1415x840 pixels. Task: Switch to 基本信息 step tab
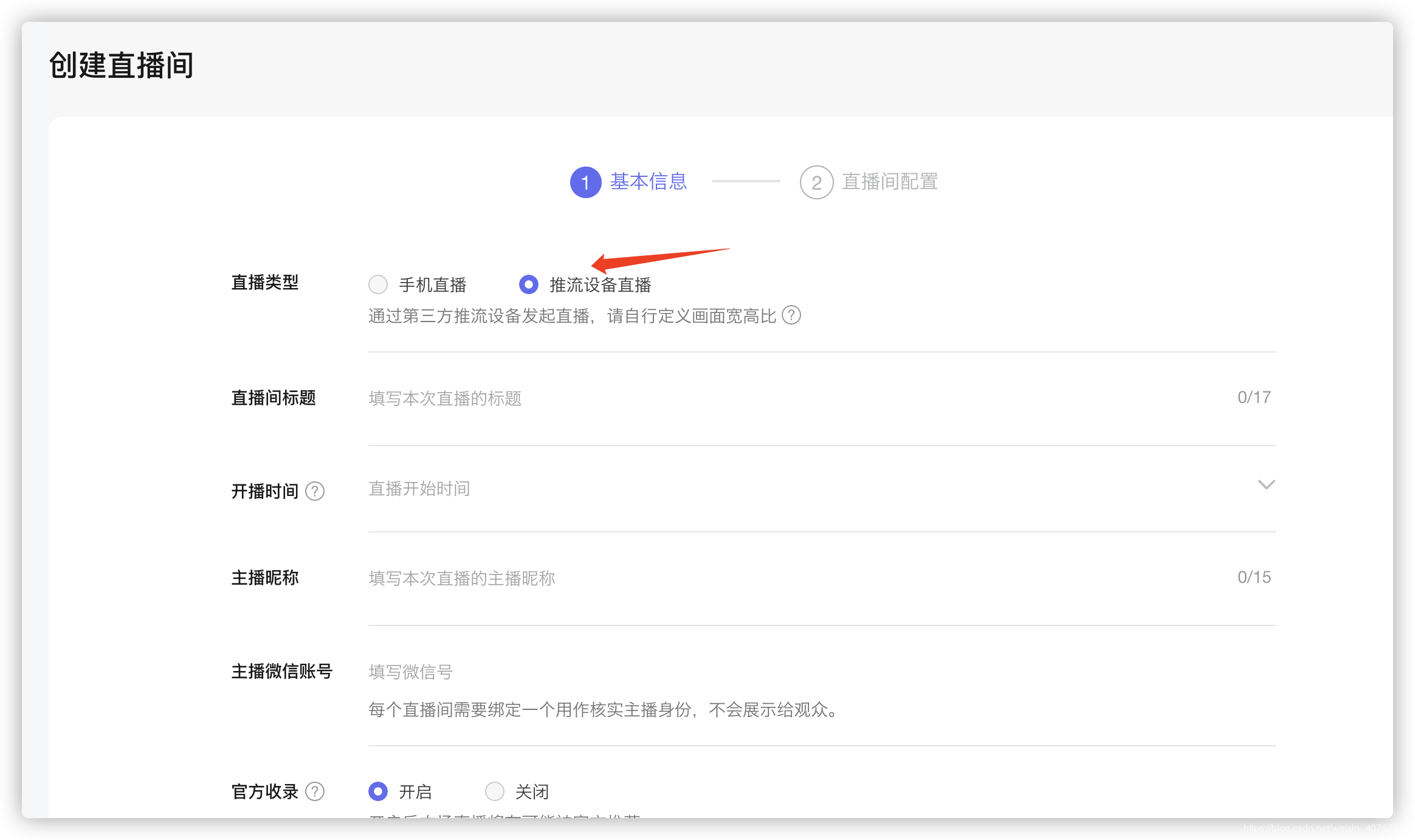click(x=648, y=182)
